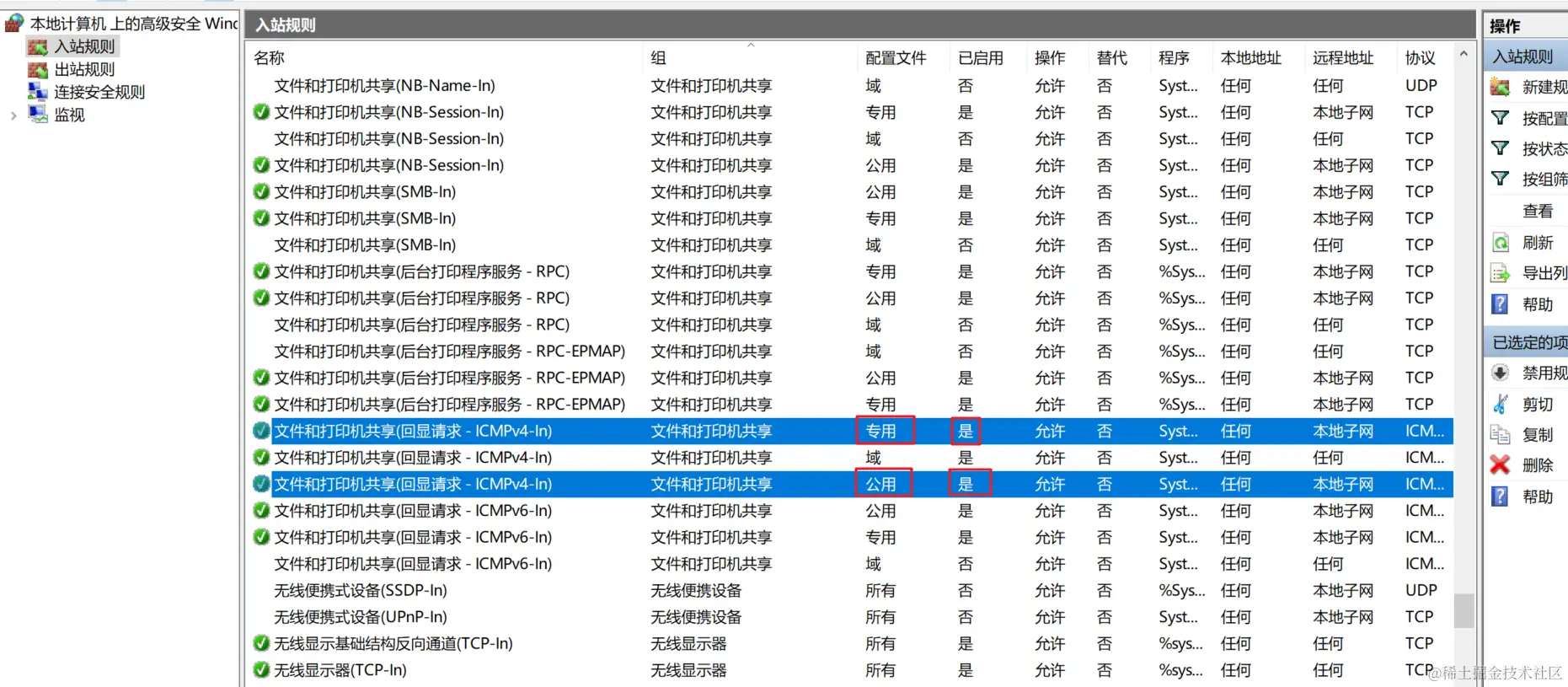Click the 连接安全规则 tree icon
This screenshot has width=1568, height=687.
click(x=38, y=91)
